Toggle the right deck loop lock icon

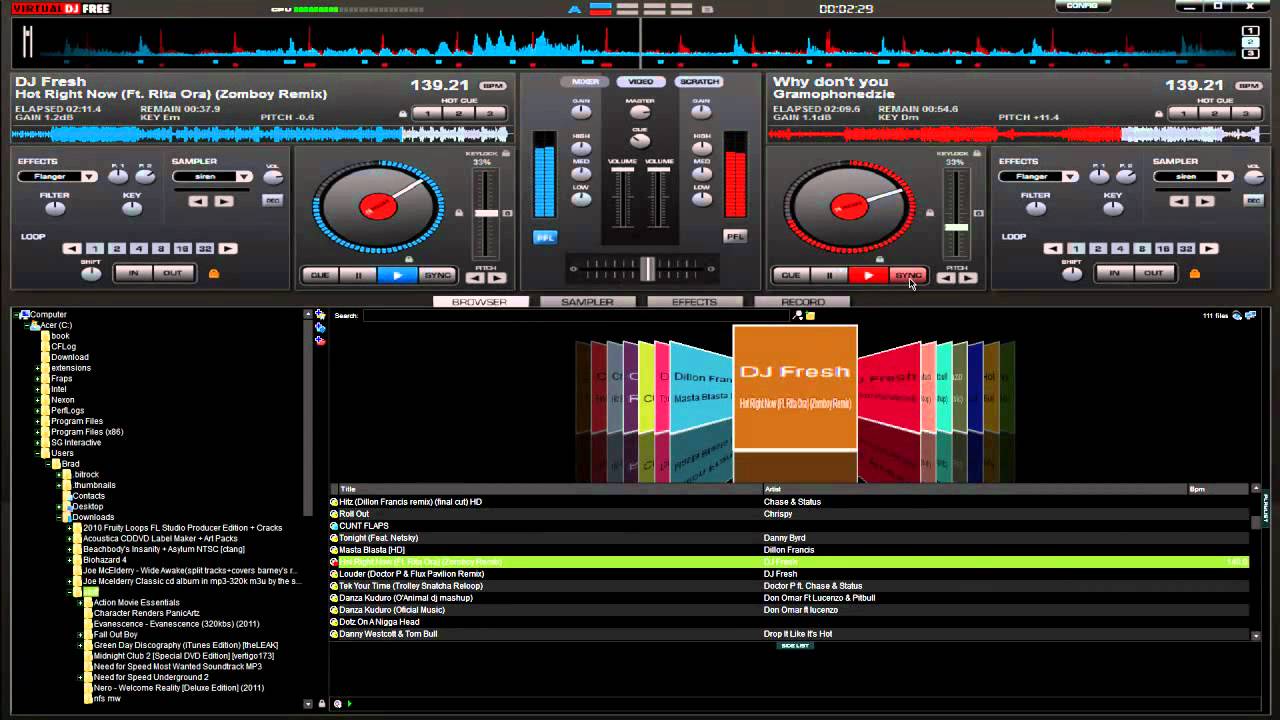(x=1194, y=273)
